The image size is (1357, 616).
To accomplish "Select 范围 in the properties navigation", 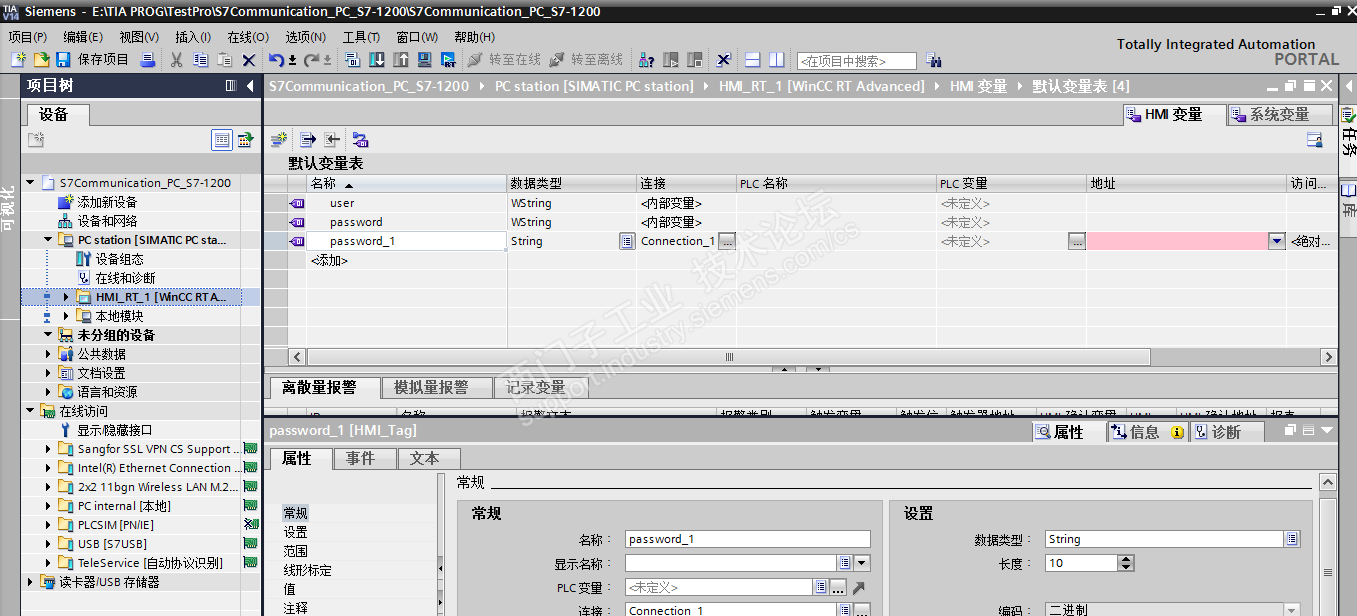I will click(295, 551).
